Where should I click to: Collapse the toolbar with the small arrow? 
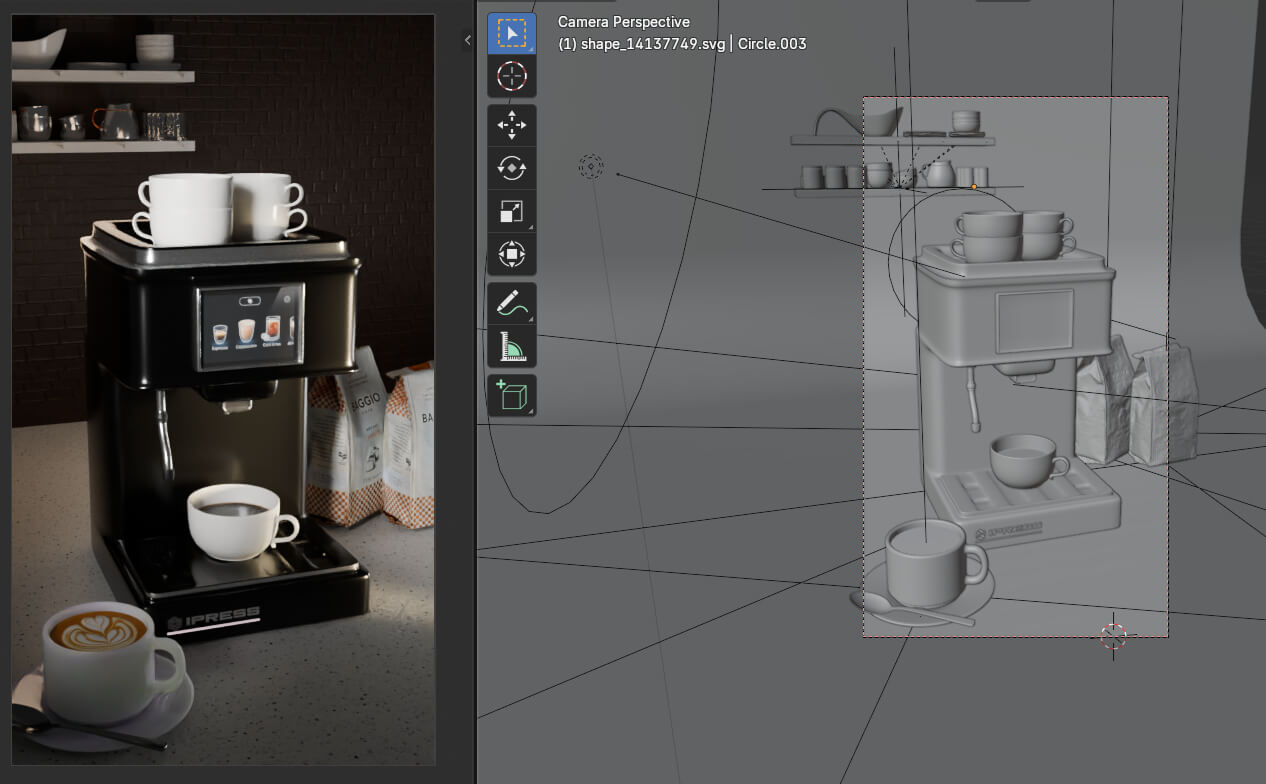point(468,40)
